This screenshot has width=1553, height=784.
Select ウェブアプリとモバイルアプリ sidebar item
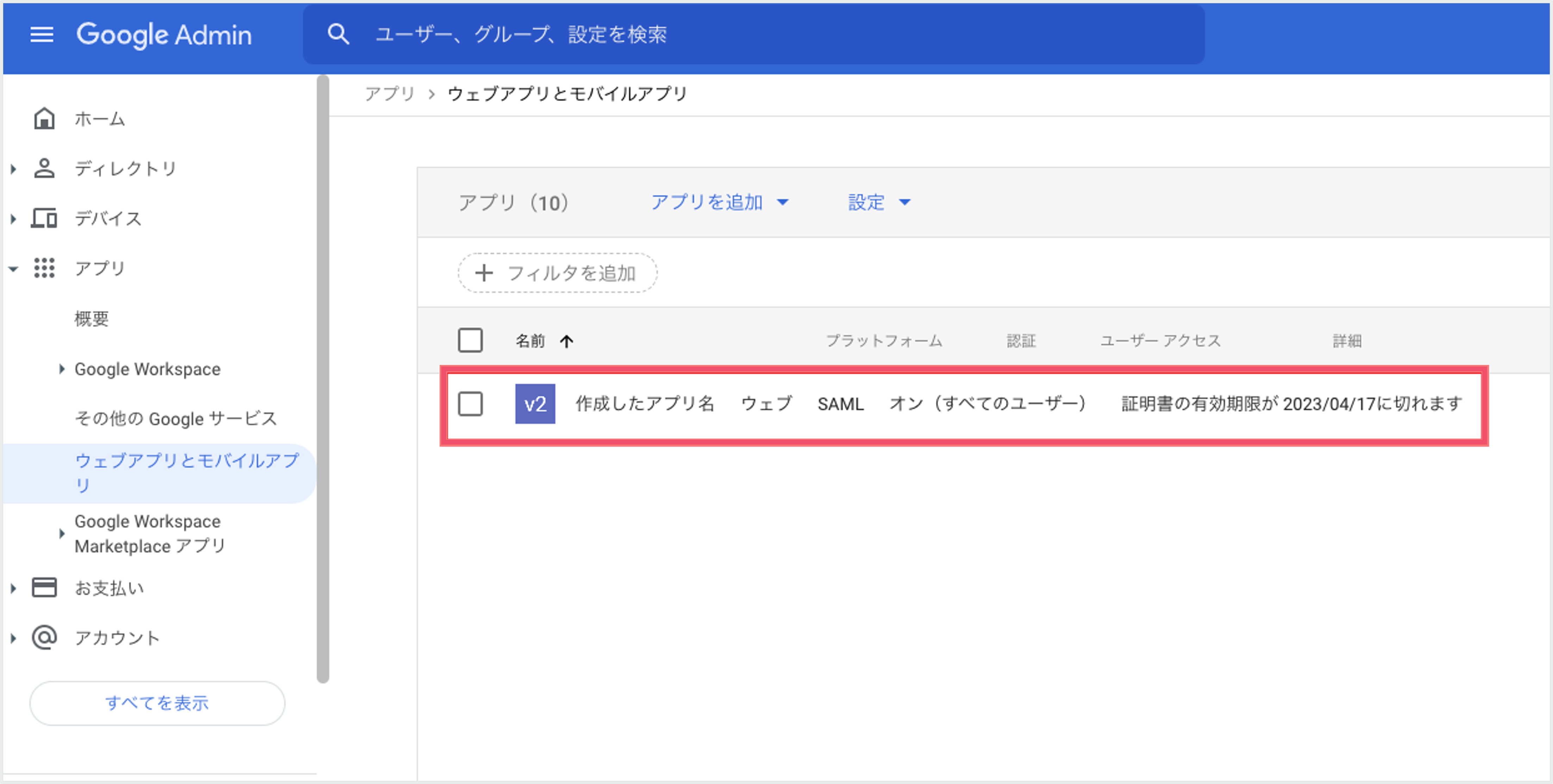159,473
